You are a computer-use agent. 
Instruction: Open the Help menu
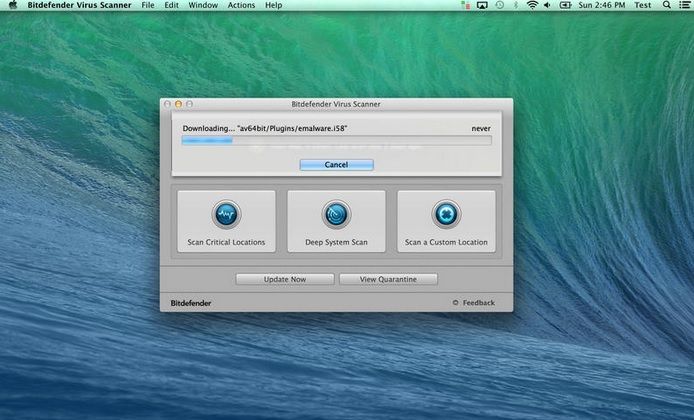point(274,5)
